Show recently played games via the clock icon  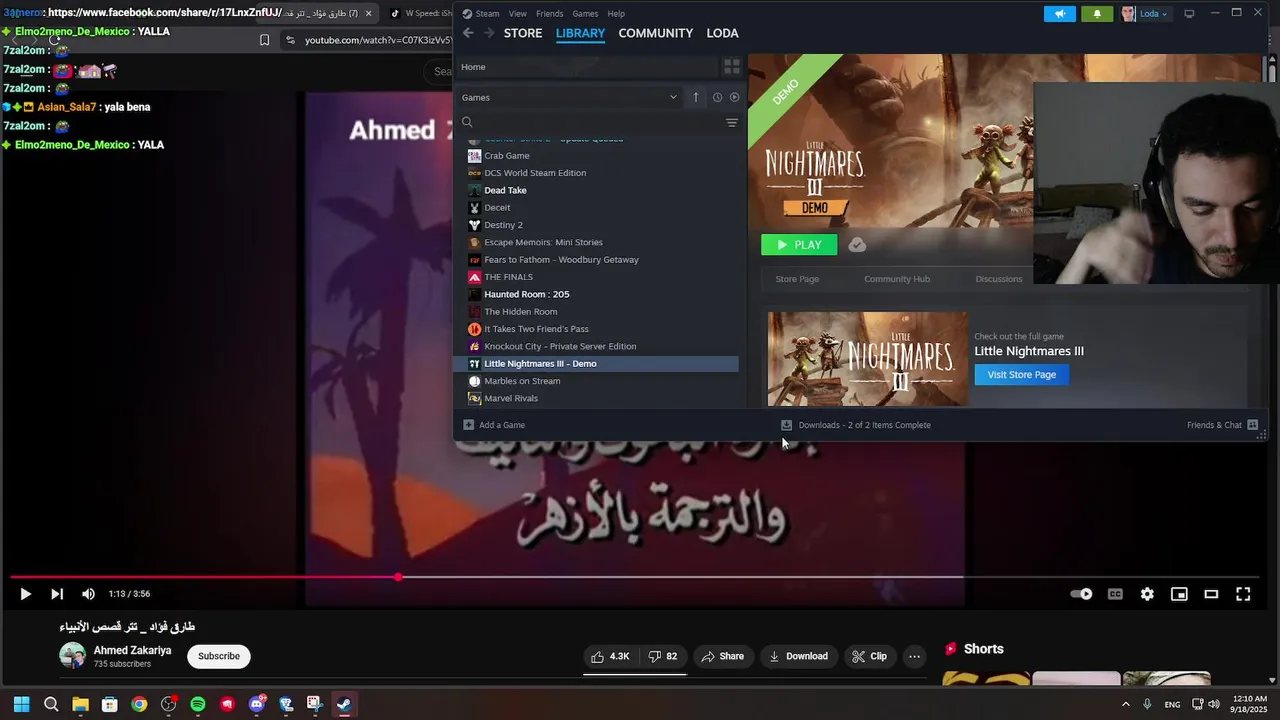pos(717,97)
